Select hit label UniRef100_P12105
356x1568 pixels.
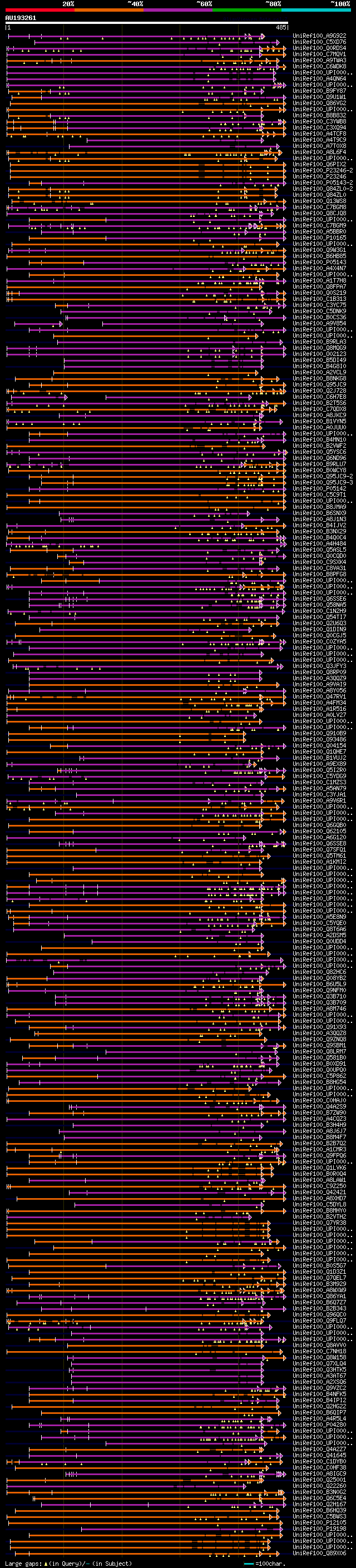click(319, 1522)
